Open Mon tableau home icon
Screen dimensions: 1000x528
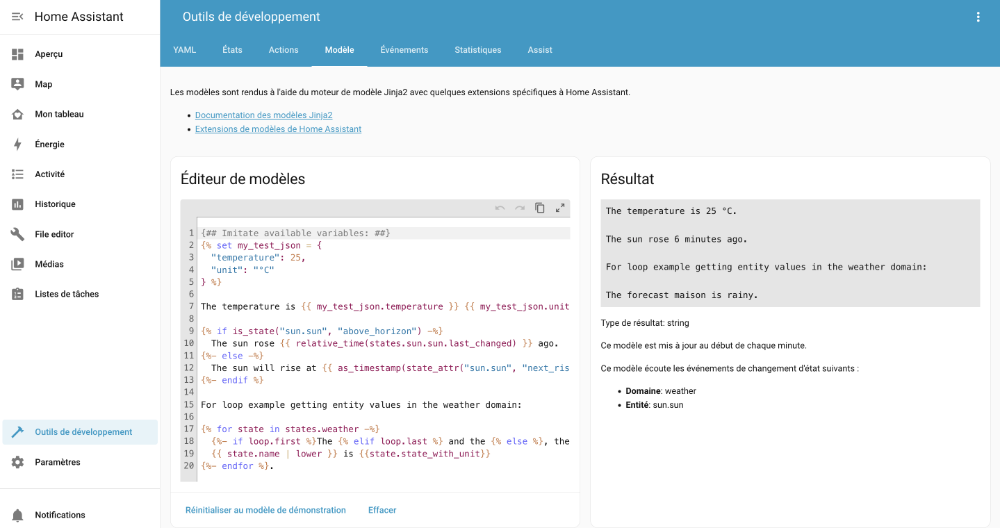pyautogui.click(x=17, y=114)
